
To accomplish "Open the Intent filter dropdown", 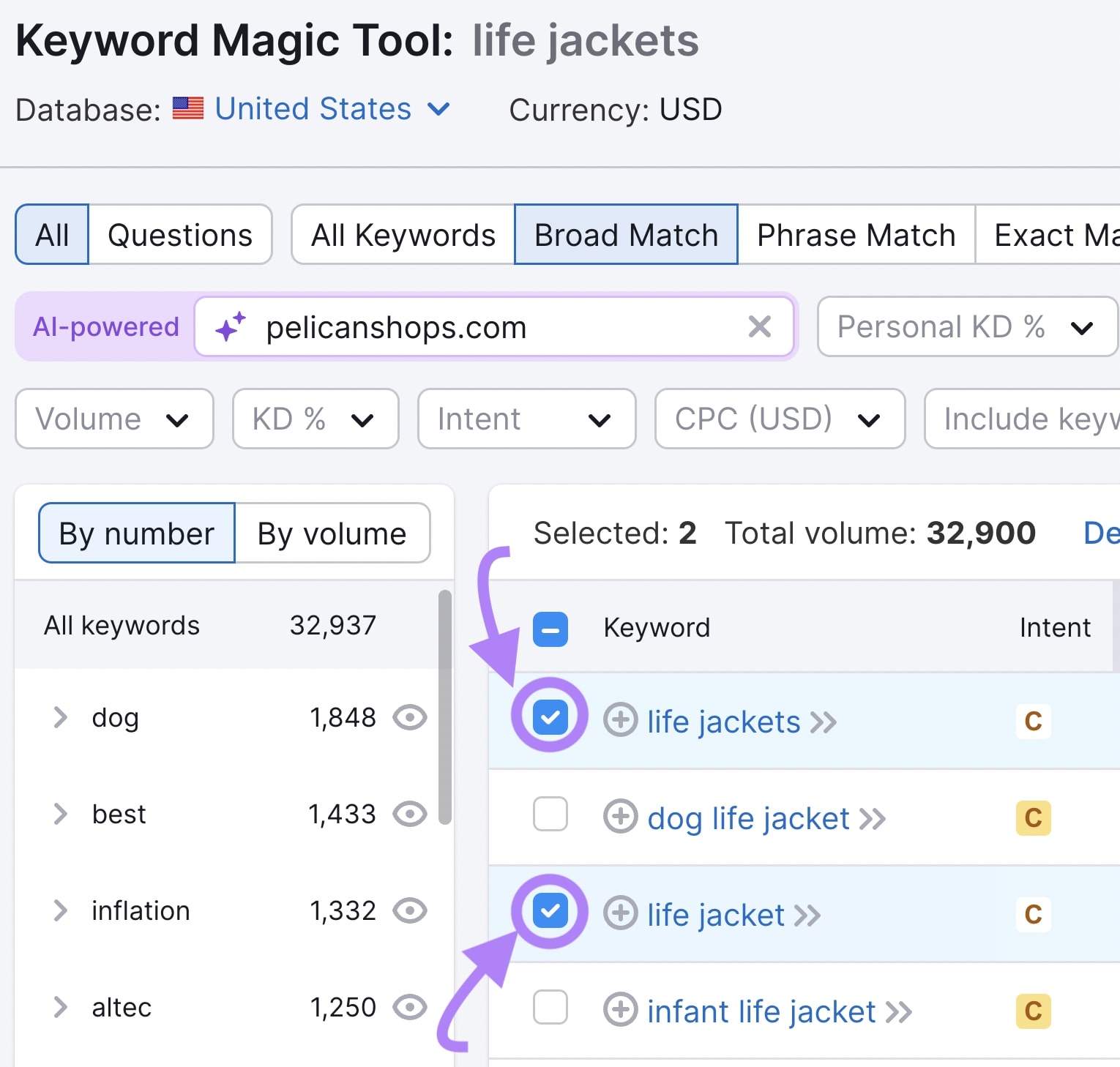I will point(526,419).
